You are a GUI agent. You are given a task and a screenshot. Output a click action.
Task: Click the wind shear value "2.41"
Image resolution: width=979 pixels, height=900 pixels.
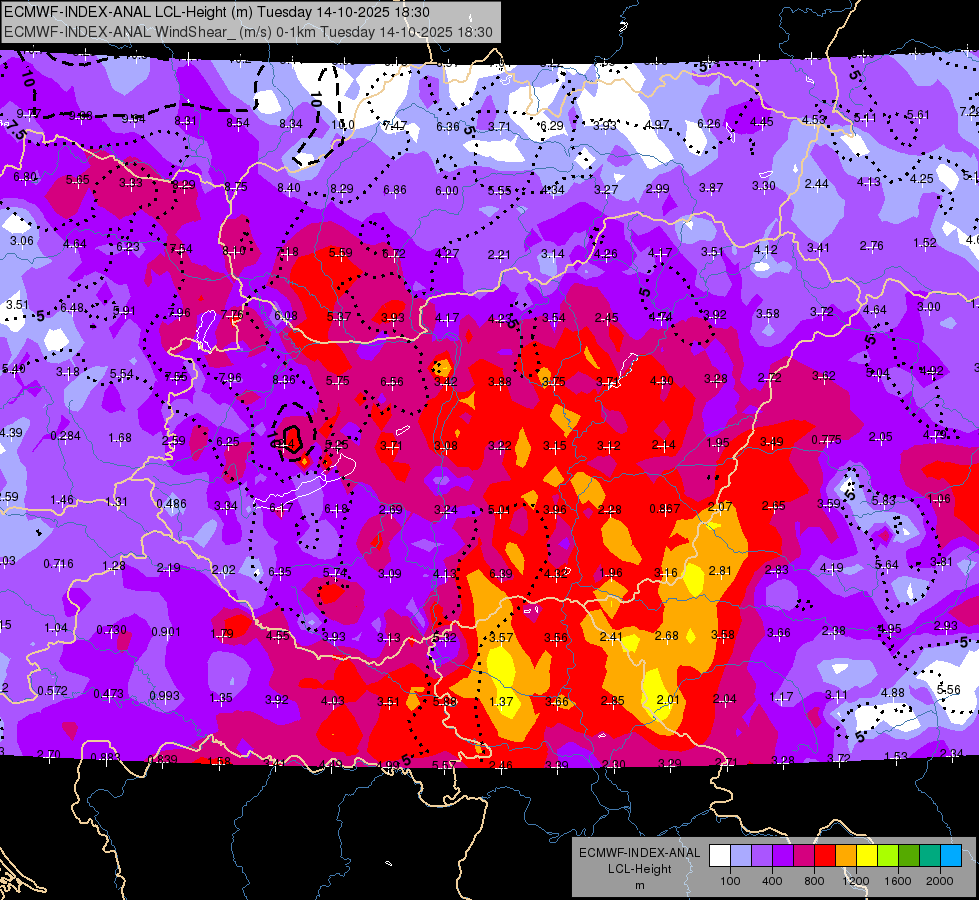(x=611, y=636)
